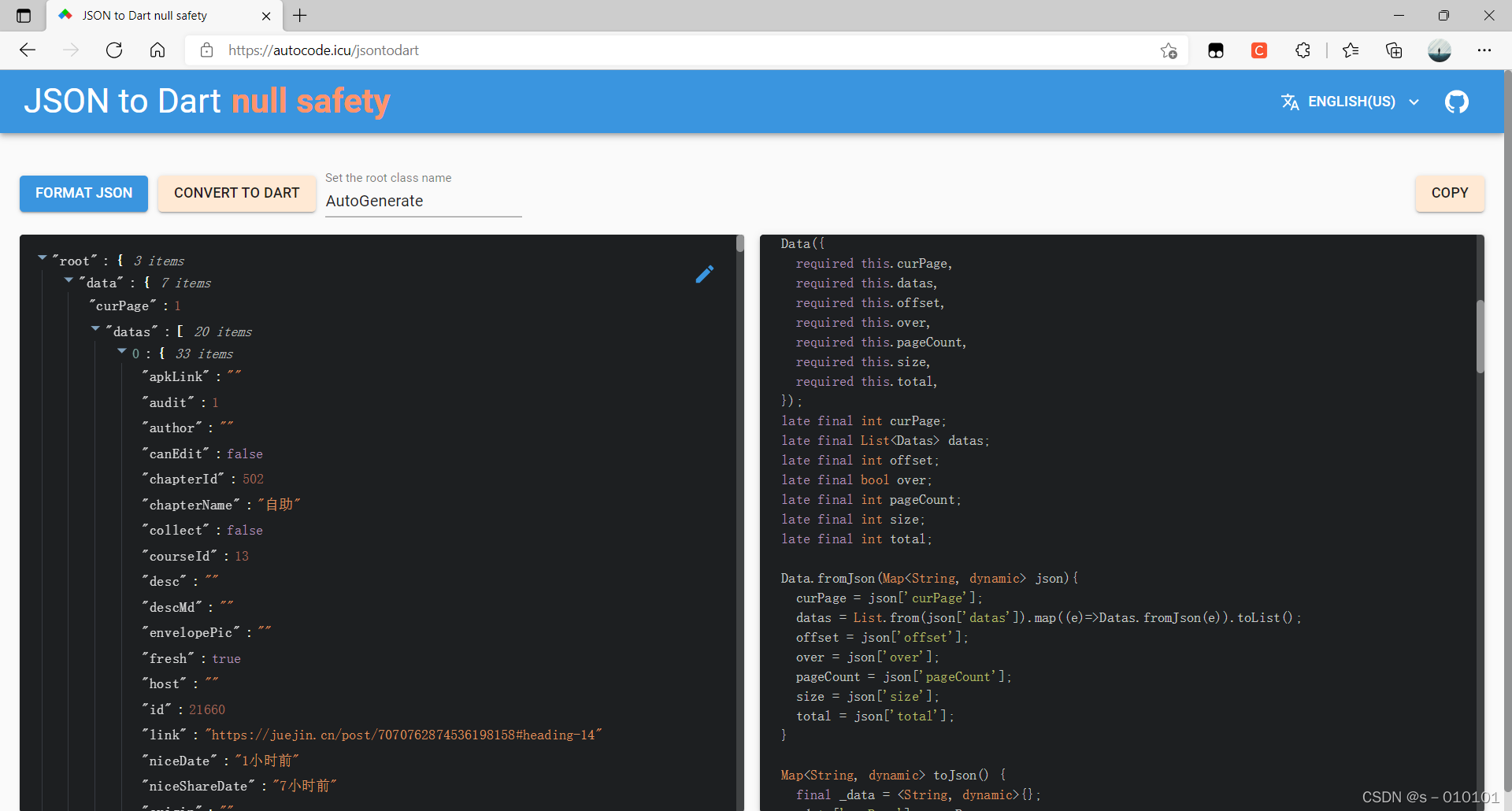
Task: Click the 'late final bool over' line
Action: coord(857,480)
